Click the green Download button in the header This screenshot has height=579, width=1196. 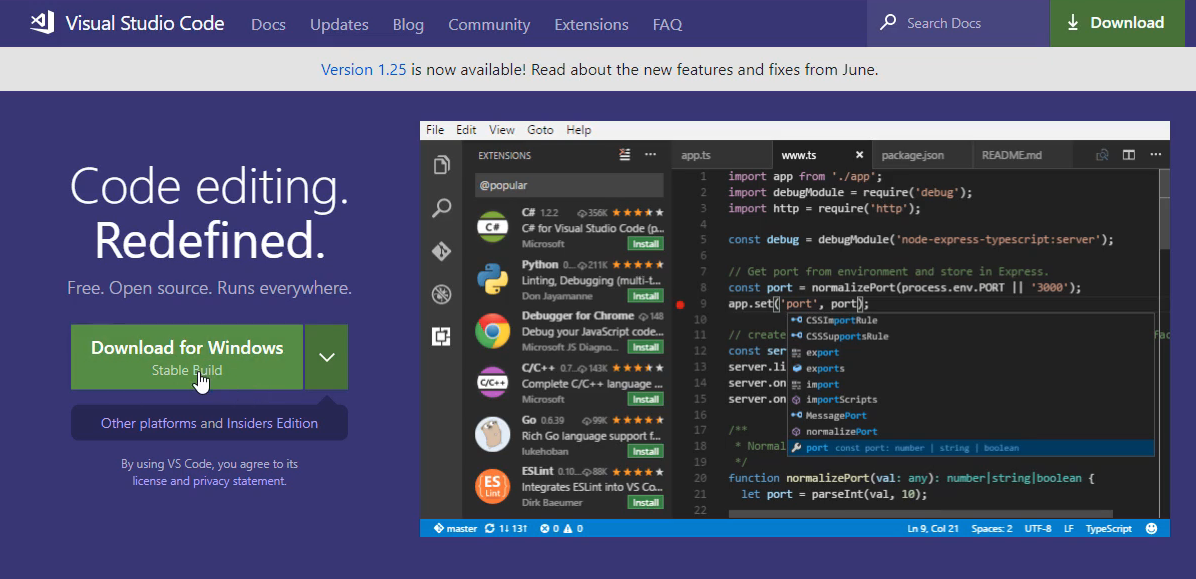[x=1117, y=23]
